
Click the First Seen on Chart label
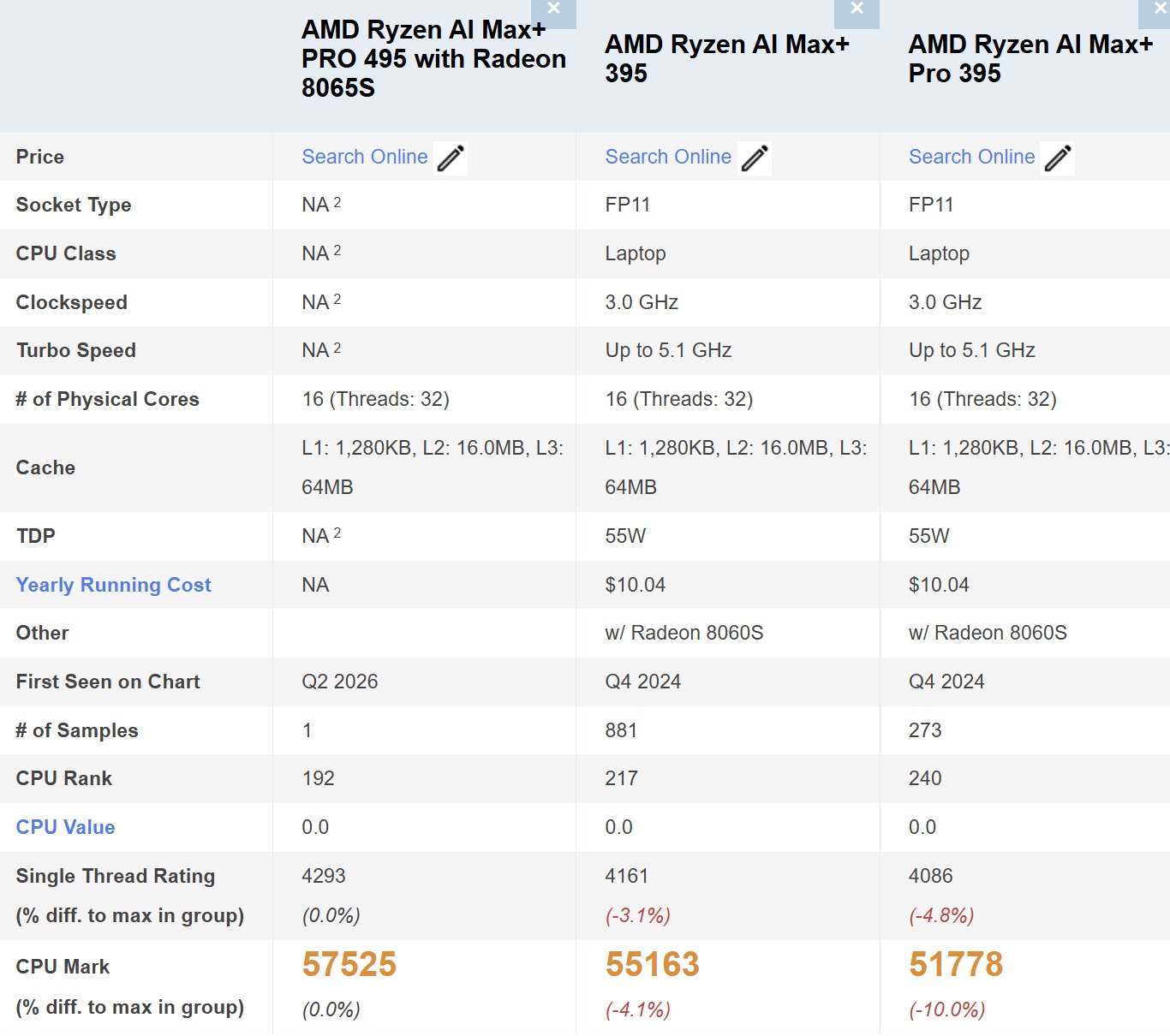pyautogui.click(x=108, y=682)
